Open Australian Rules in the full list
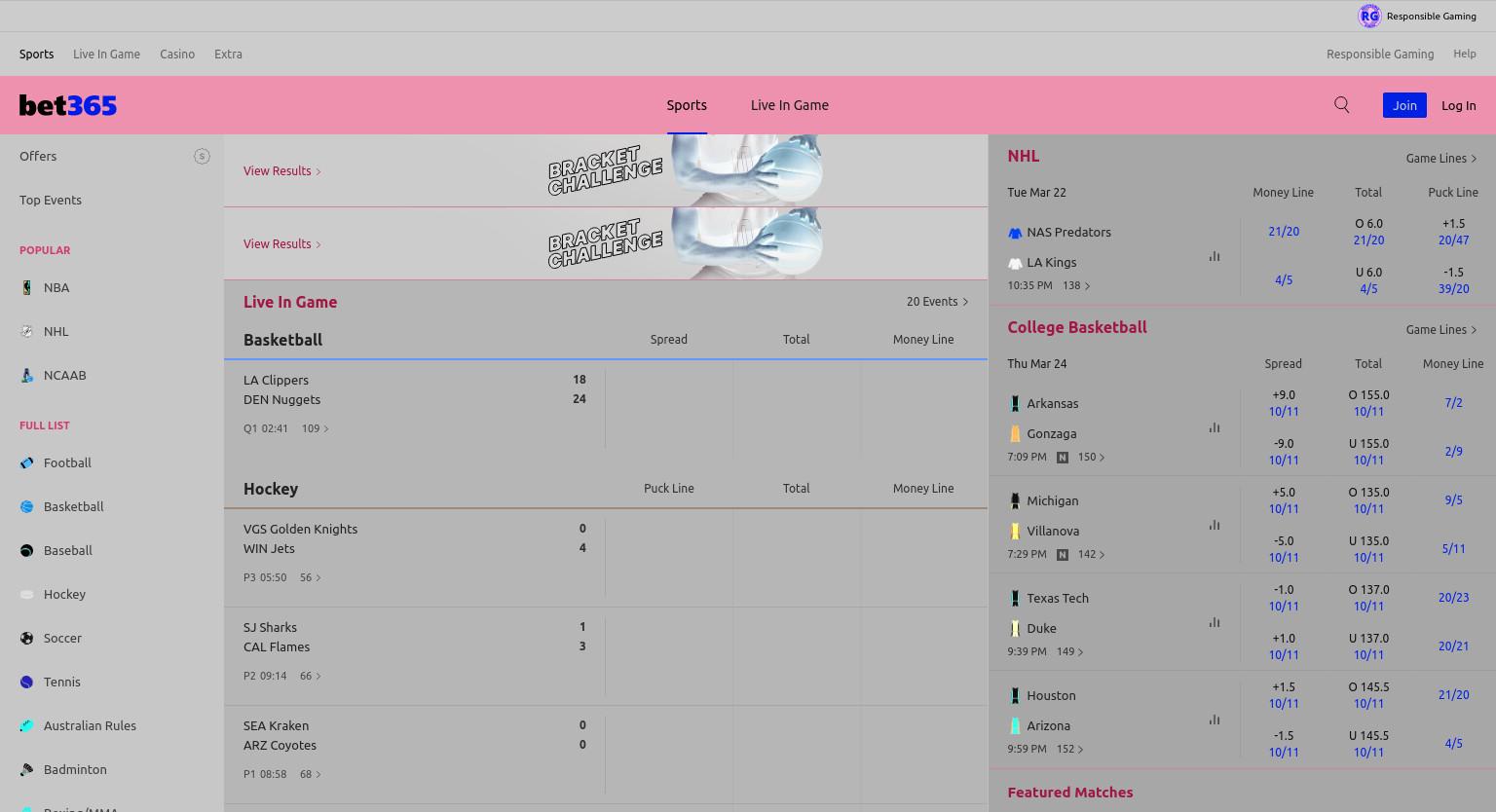Screen dimensions: 1496x812 click(x=90, y=725)
